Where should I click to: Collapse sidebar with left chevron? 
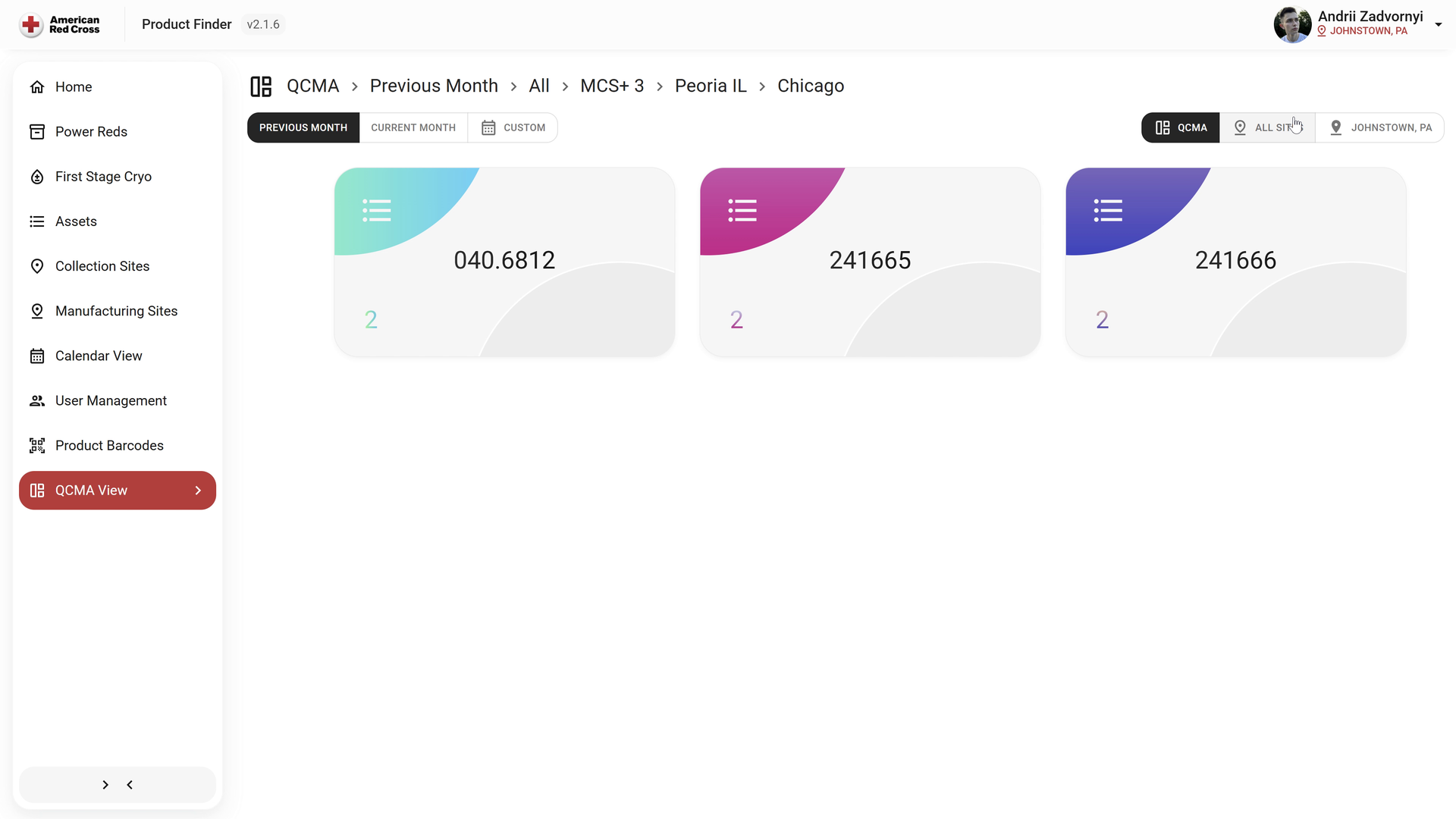(x=130, y=785)
